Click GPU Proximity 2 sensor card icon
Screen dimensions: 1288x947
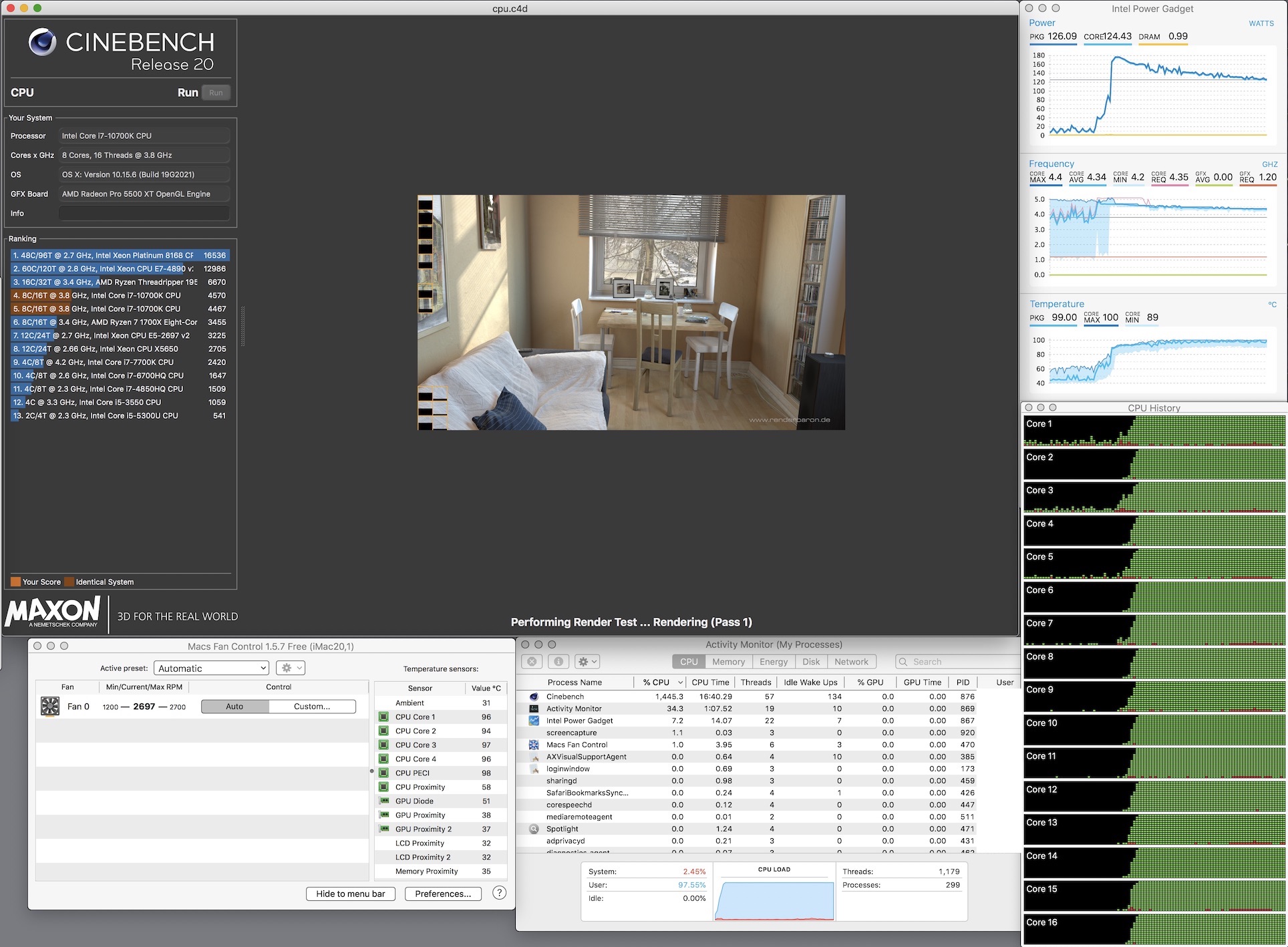[384, 829]
